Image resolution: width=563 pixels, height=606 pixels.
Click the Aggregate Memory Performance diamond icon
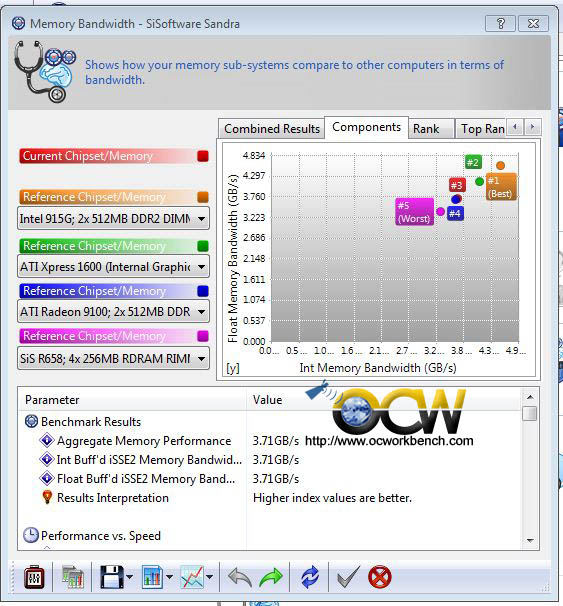pos(47,440)
